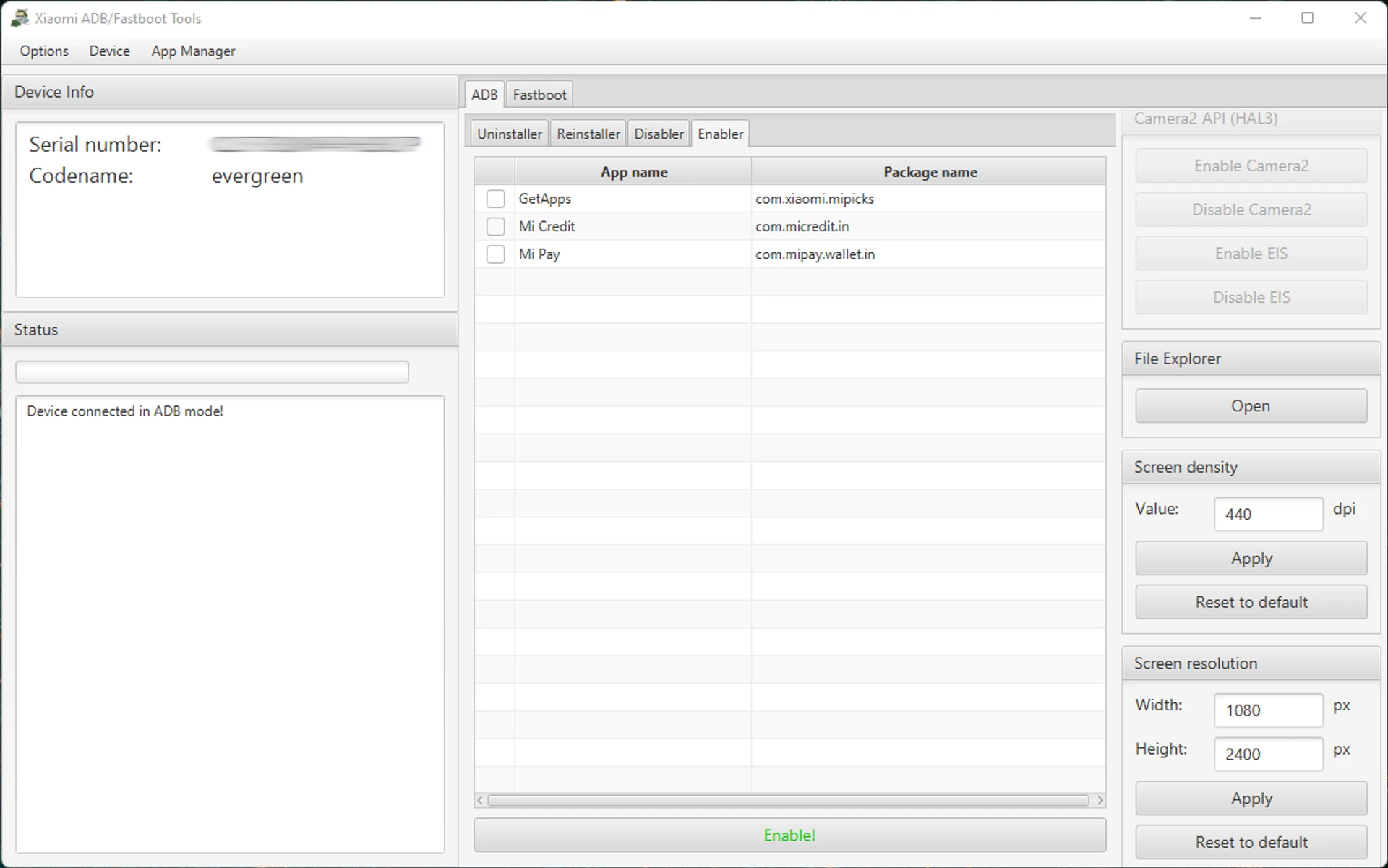Image resolution: width=1388 pixels, height=868 pixels.
Task: Click the left scrollbar arrow below the table
Action: (x=480, y=801)
